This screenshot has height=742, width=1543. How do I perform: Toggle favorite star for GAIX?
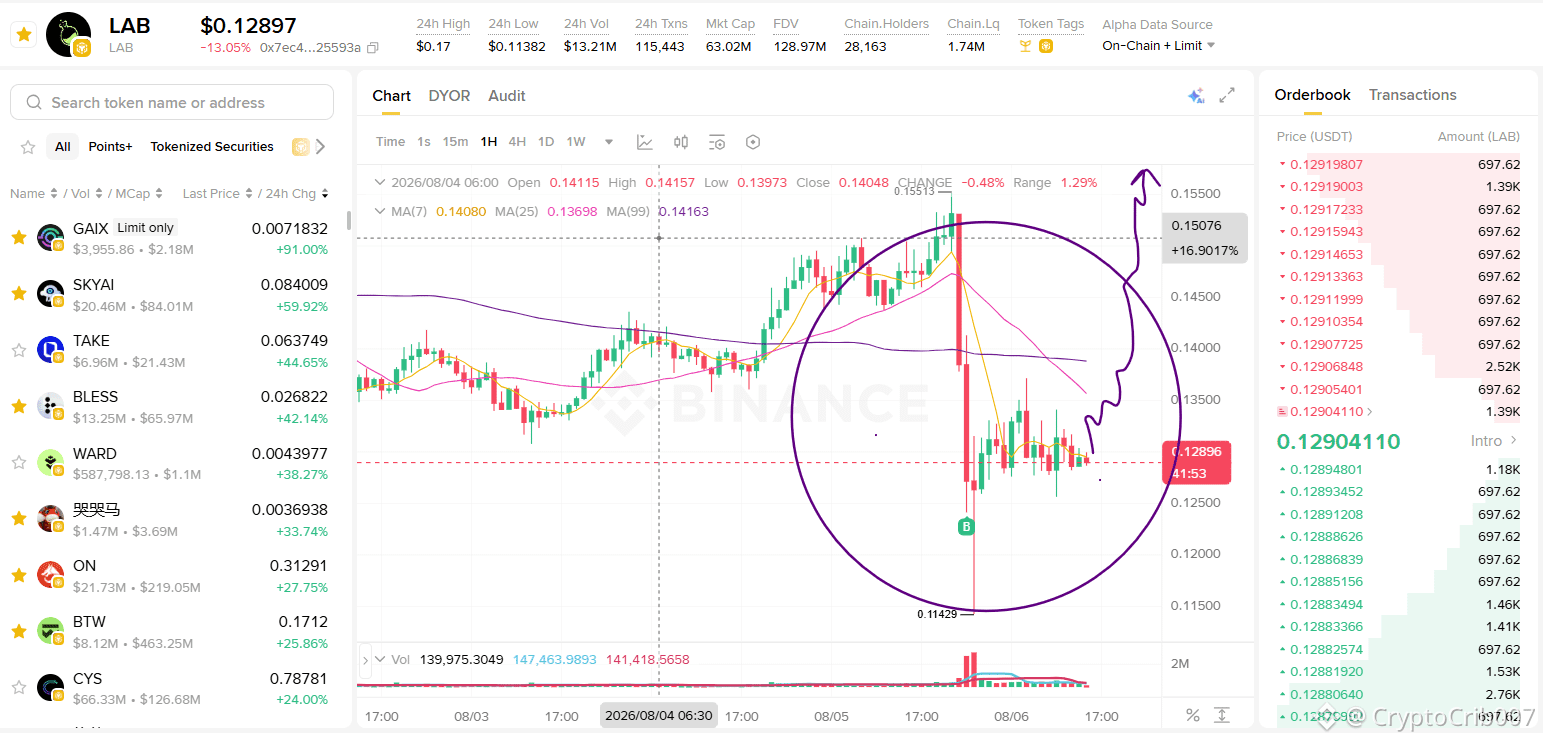(18, 238)
